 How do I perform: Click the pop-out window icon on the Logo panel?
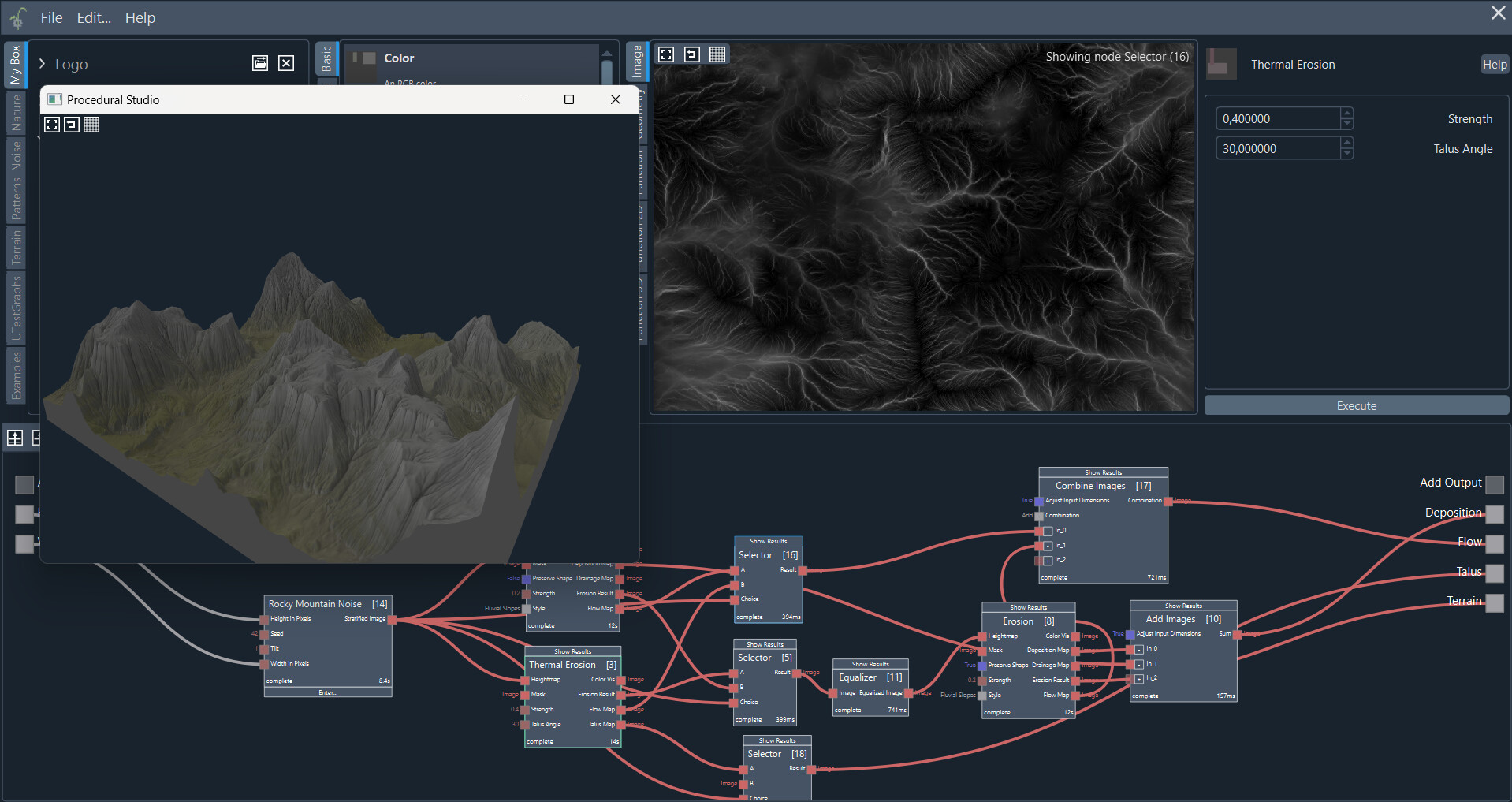[259, 63]
